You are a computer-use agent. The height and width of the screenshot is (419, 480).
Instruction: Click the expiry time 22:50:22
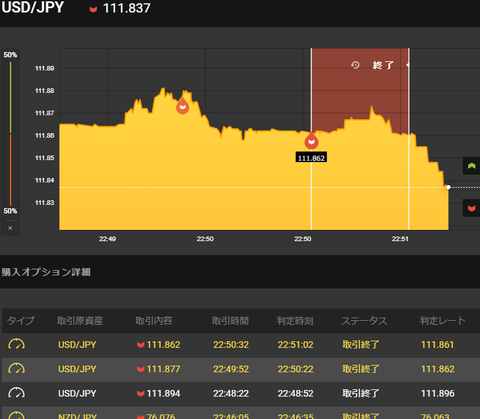[x=296, y=369]
